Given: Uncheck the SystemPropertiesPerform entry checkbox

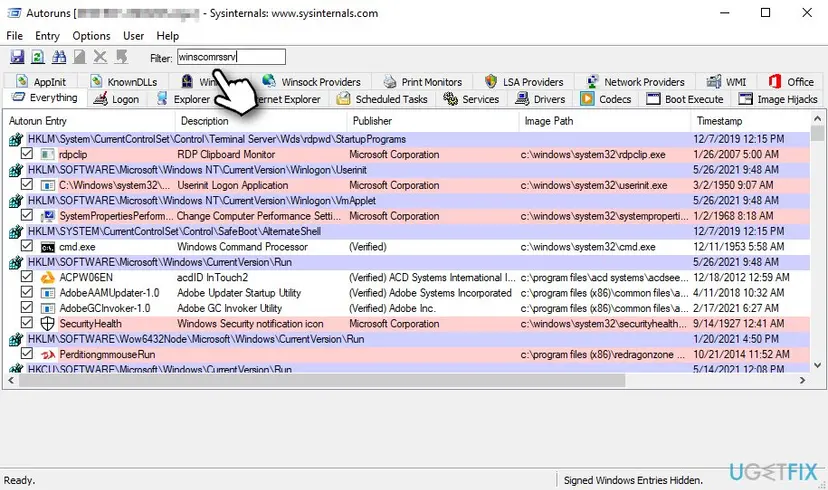Looking at the screenshot, I should point(27,215).
